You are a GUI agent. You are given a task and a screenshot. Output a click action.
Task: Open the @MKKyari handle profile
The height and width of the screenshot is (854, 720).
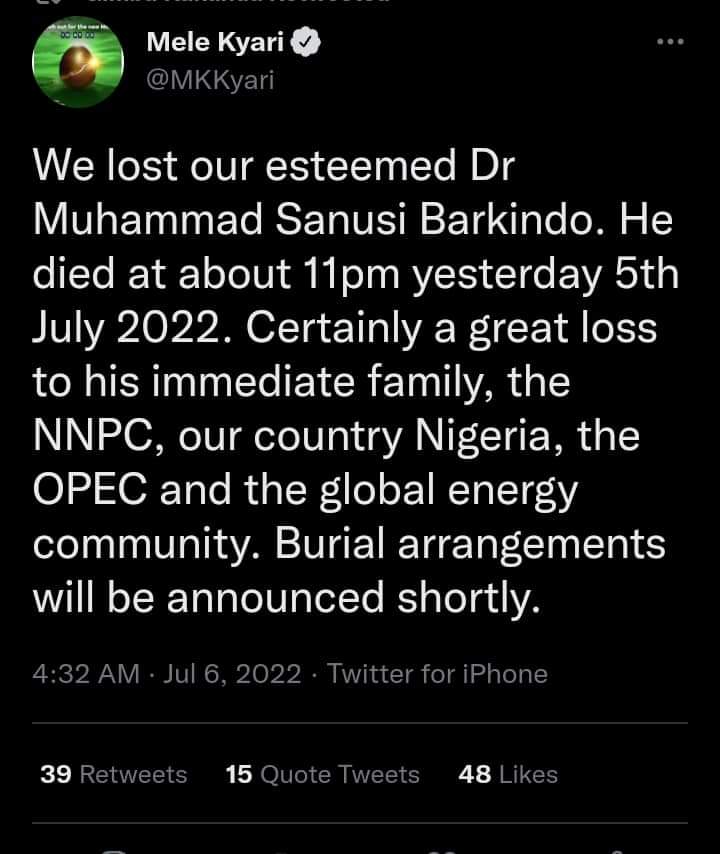209,81
